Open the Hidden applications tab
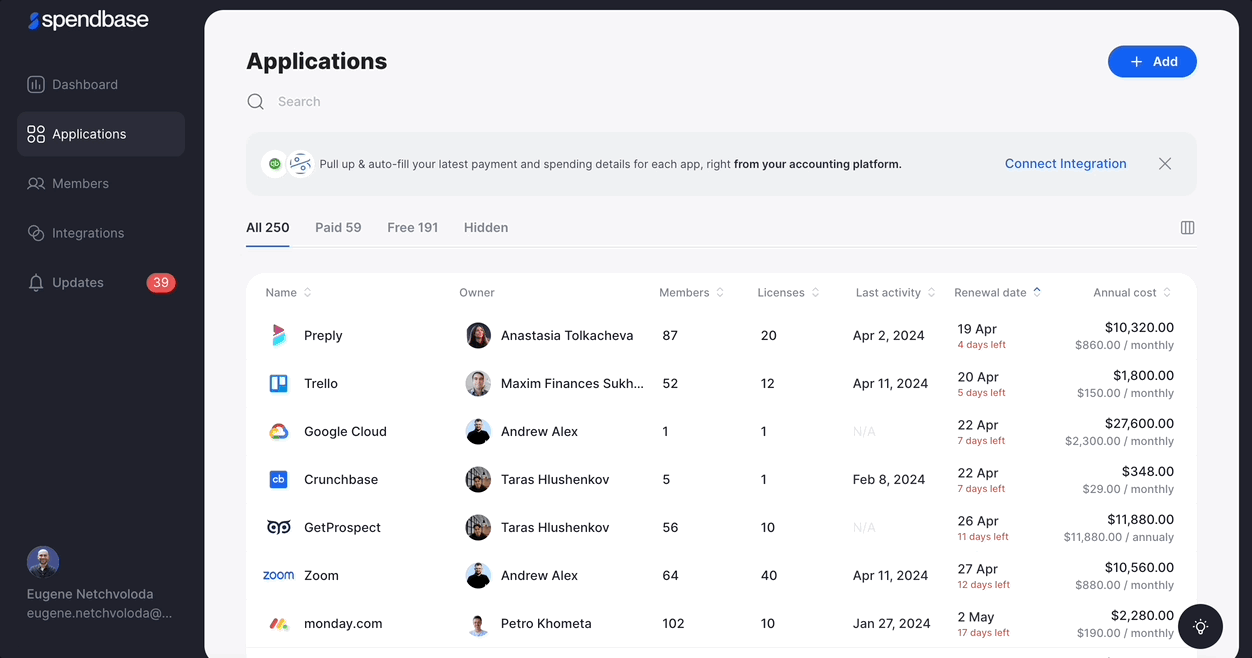The width and height of the screenshot is (1252, 658). [486, 228]
